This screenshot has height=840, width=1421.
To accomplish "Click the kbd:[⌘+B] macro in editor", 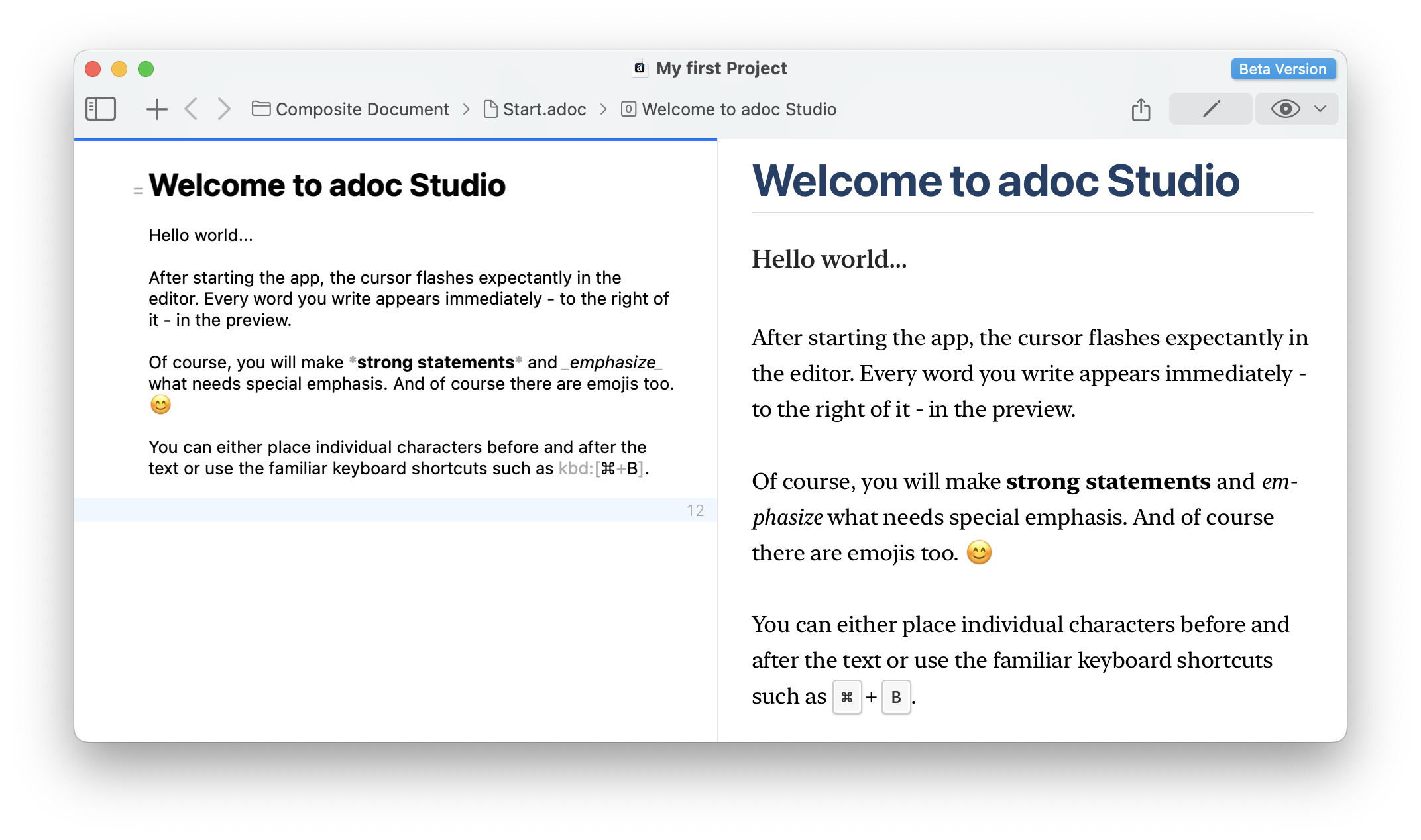I will (601, 468).
